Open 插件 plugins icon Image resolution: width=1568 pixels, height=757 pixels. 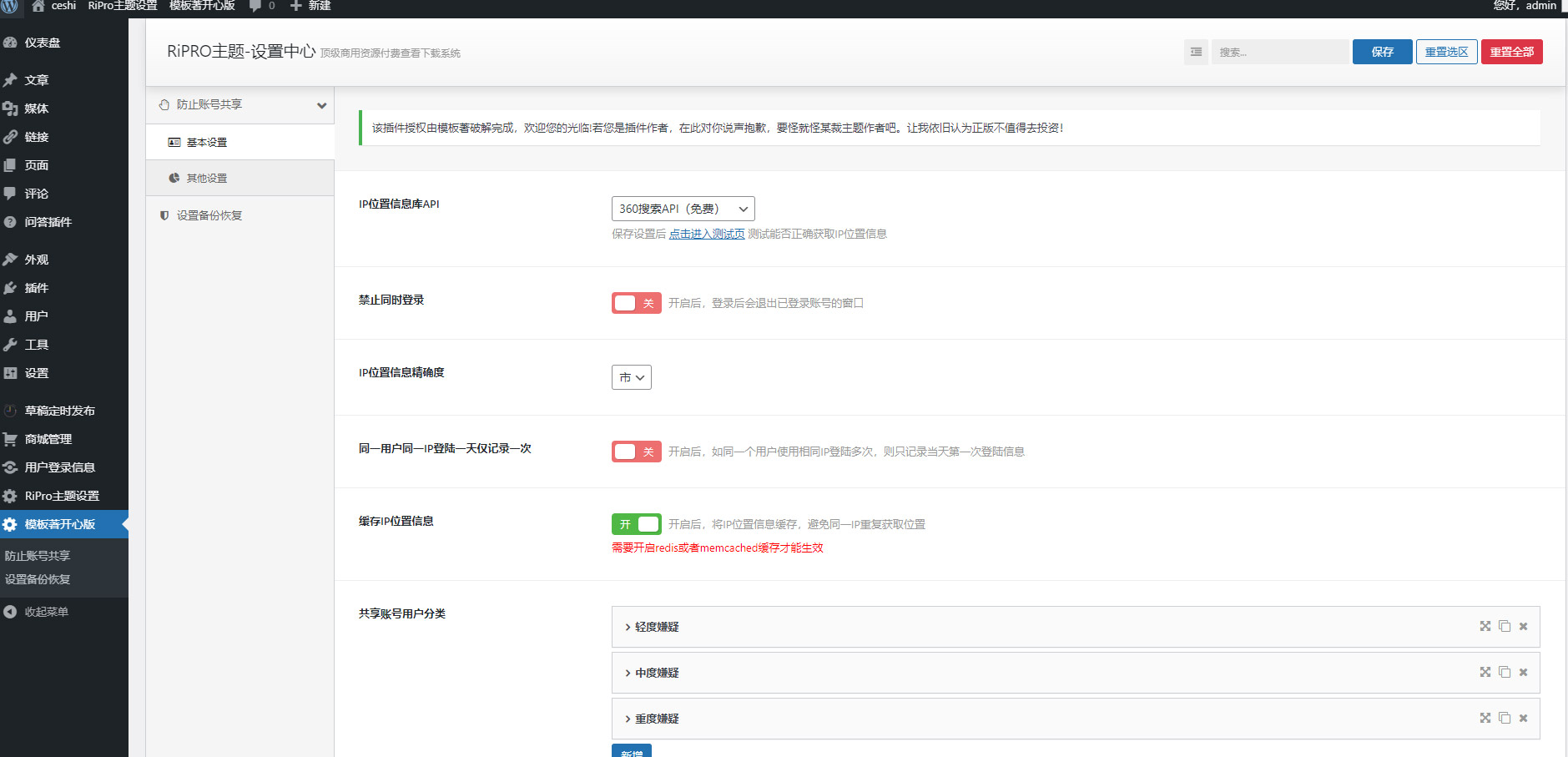(x=10, y=288)
